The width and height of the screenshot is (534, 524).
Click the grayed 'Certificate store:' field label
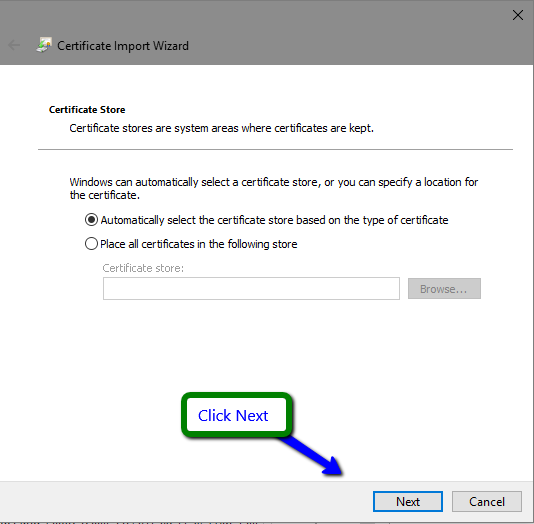[143, 268]
